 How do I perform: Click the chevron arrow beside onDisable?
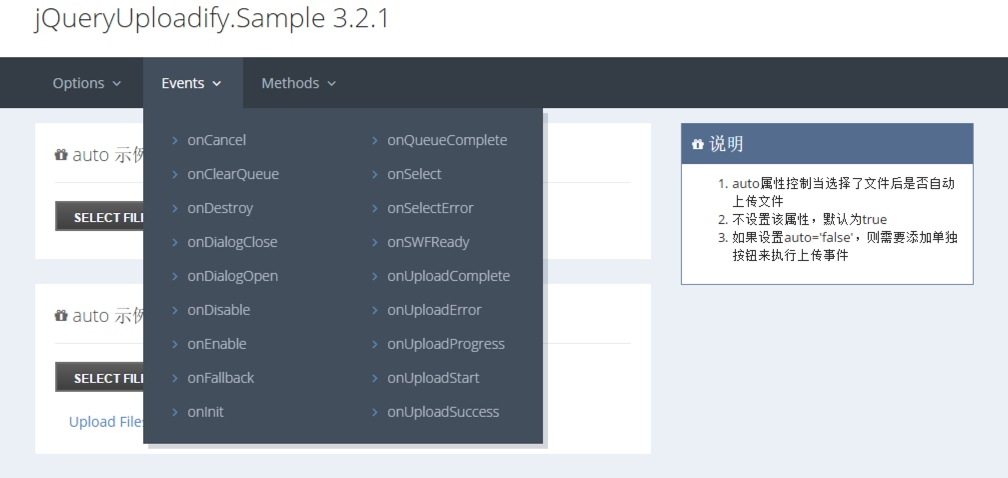coord(175,310)
